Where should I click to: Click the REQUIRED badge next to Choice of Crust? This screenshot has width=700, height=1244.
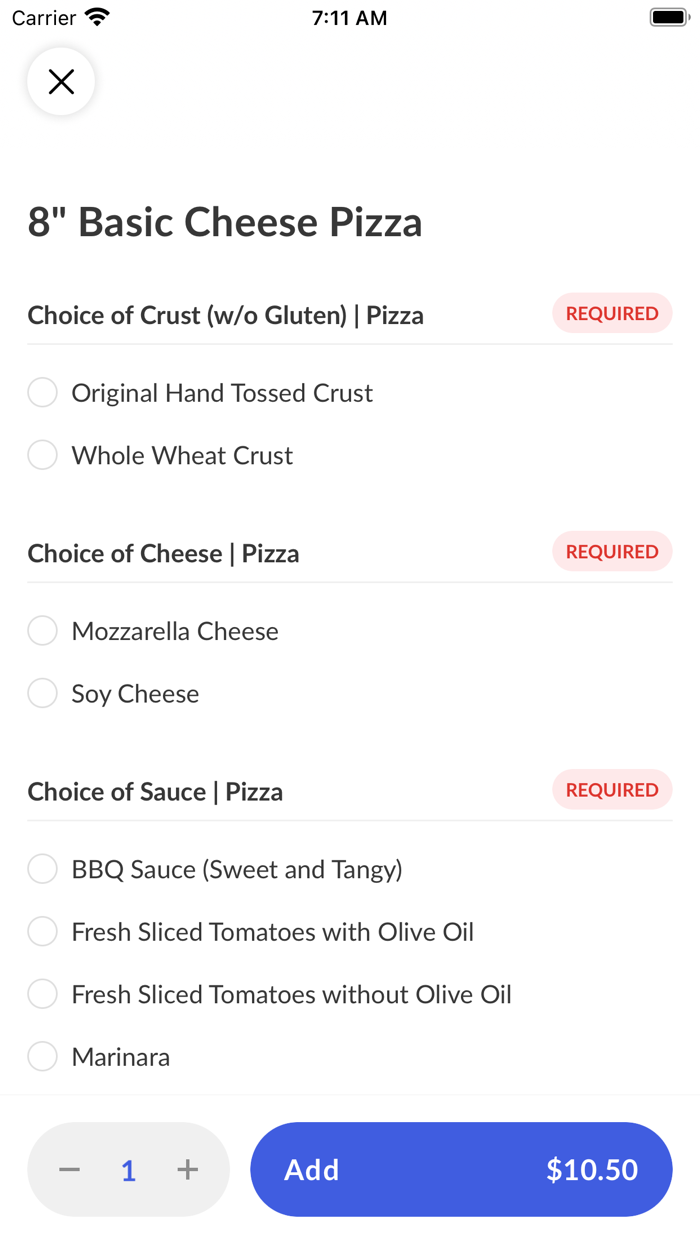pyautogui.click(x=612, y=313)
